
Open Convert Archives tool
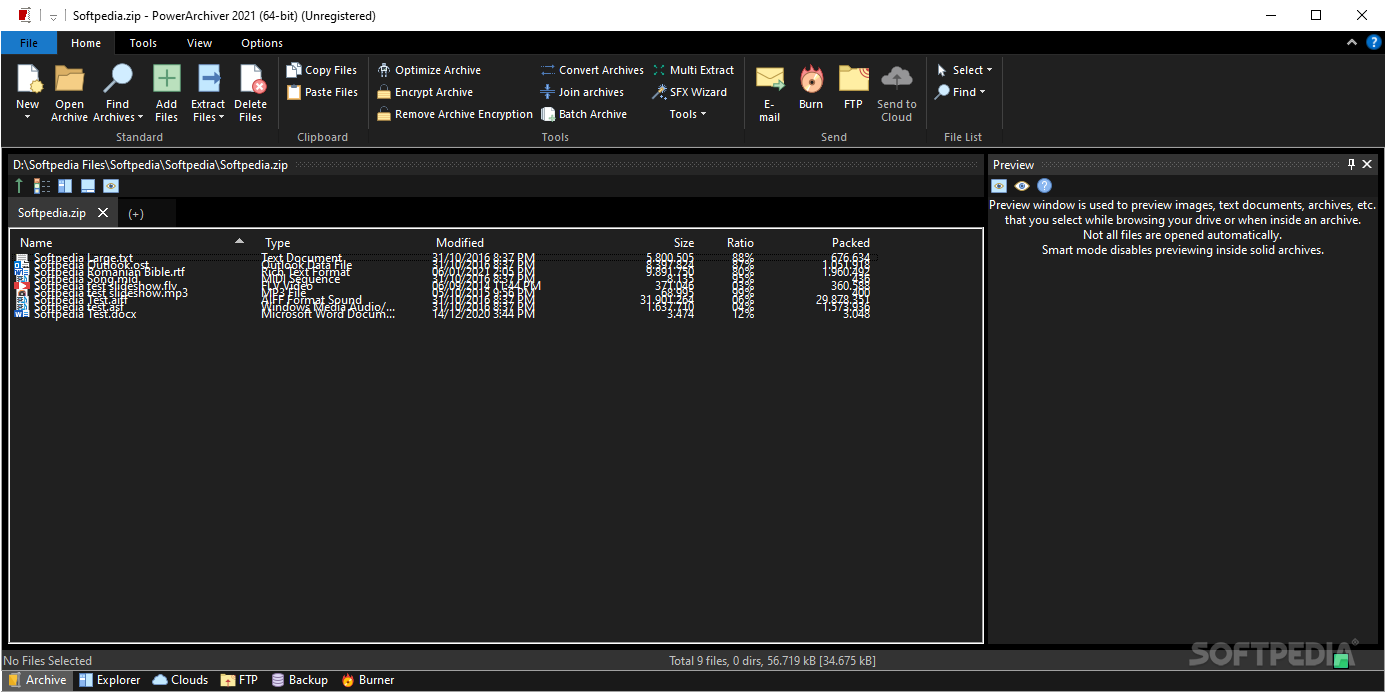[592, 70]
